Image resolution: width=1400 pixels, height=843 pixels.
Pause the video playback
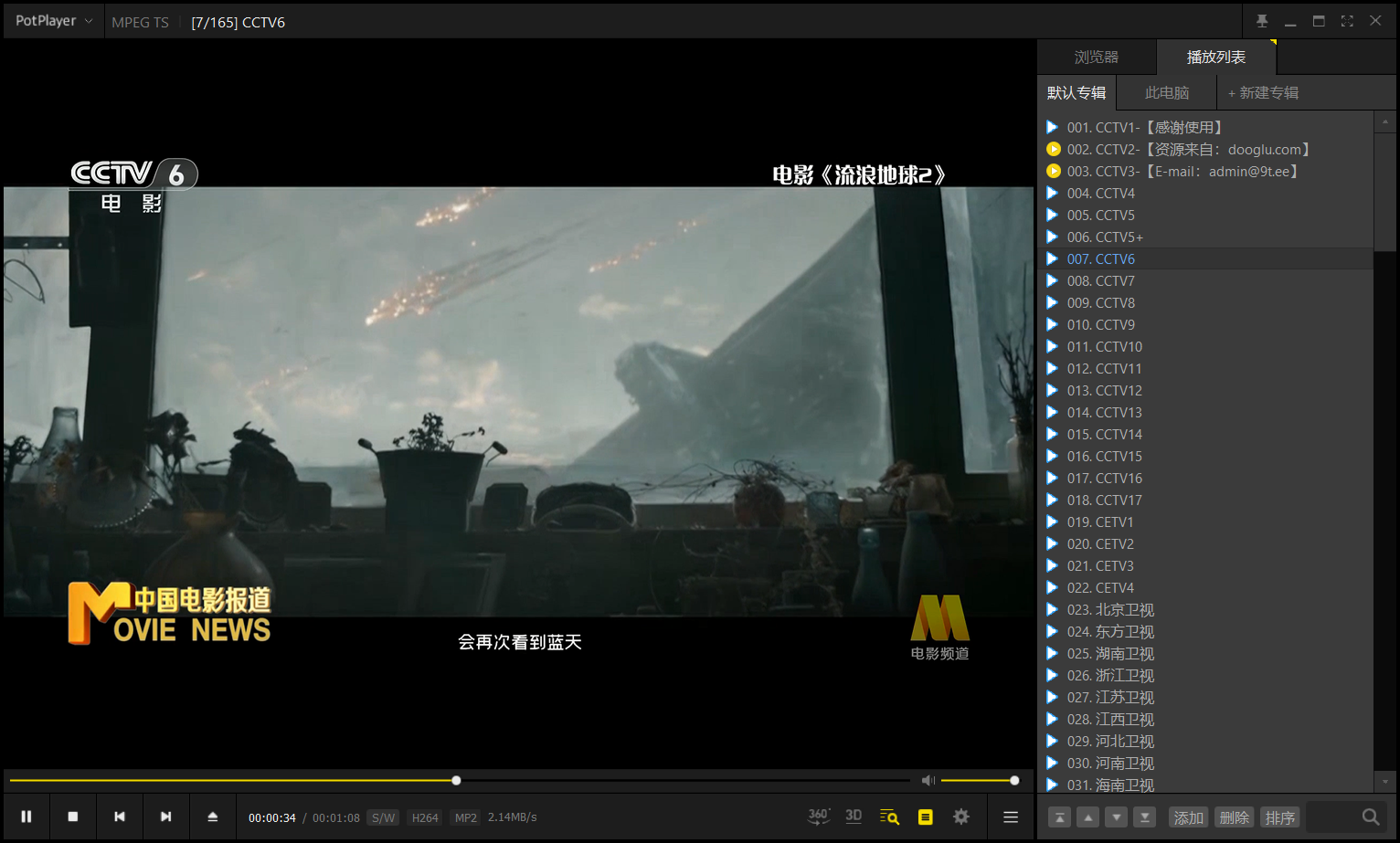[x=27, y=817]
